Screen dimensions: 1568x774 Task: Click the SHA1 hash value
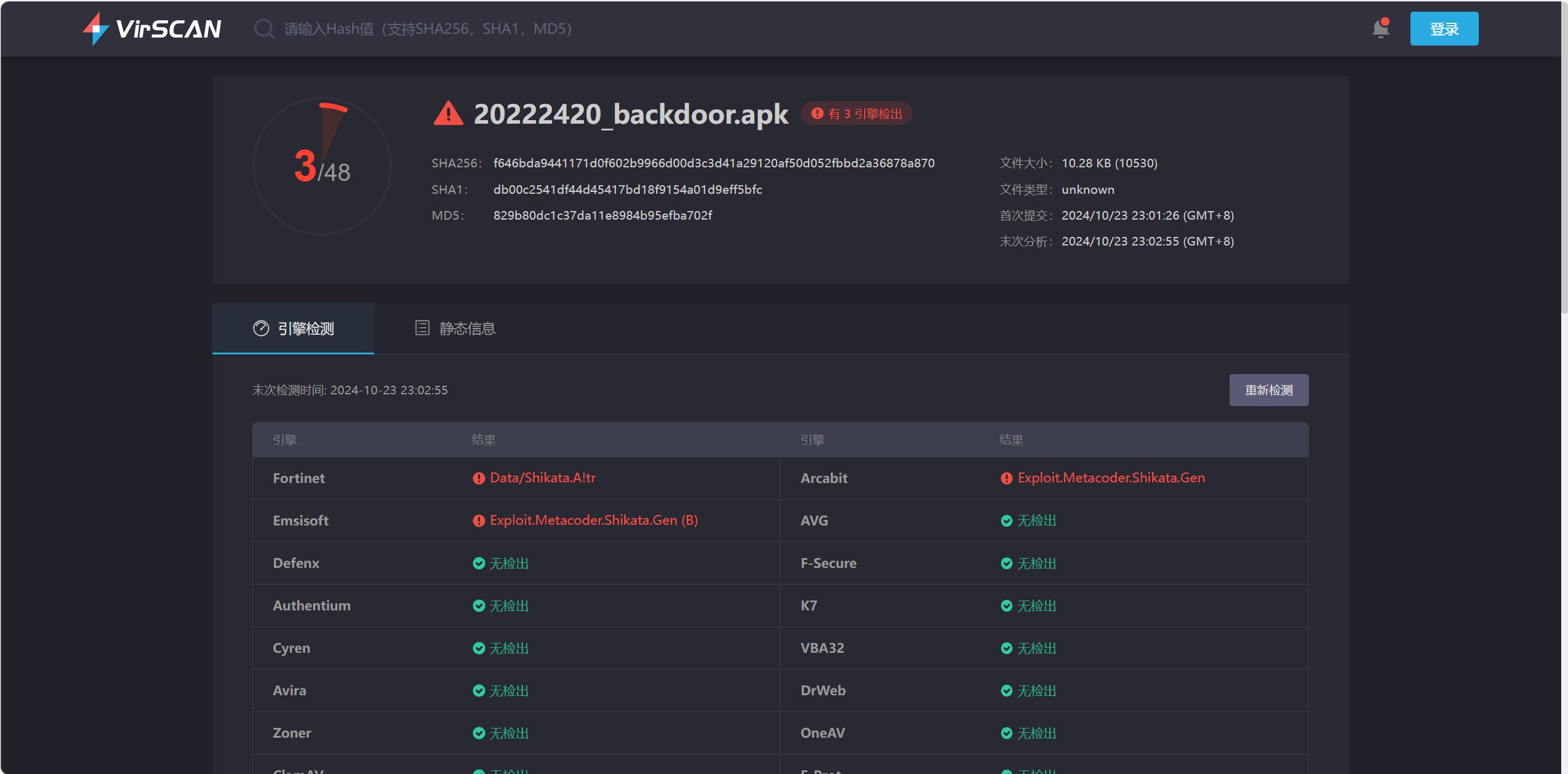628,190
